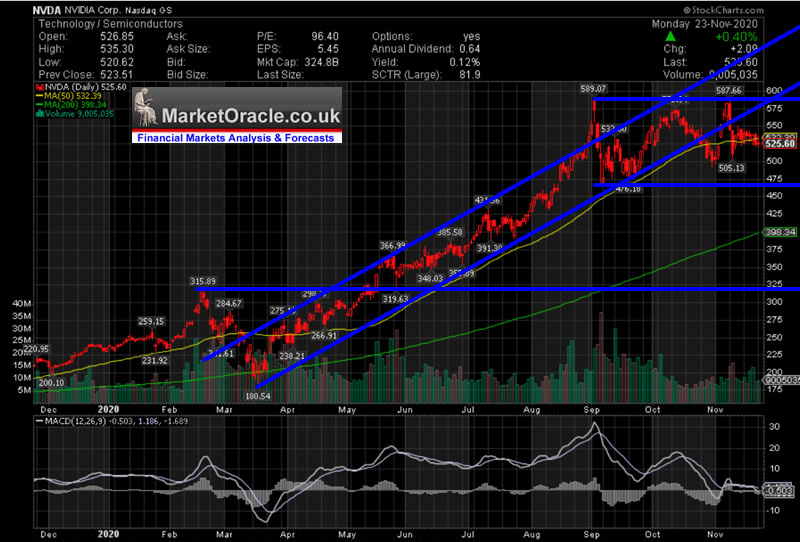The image size is (800, 542).
Task: Click the 366.99 price label
Action: pyautogui.click(x=392, y=245)
